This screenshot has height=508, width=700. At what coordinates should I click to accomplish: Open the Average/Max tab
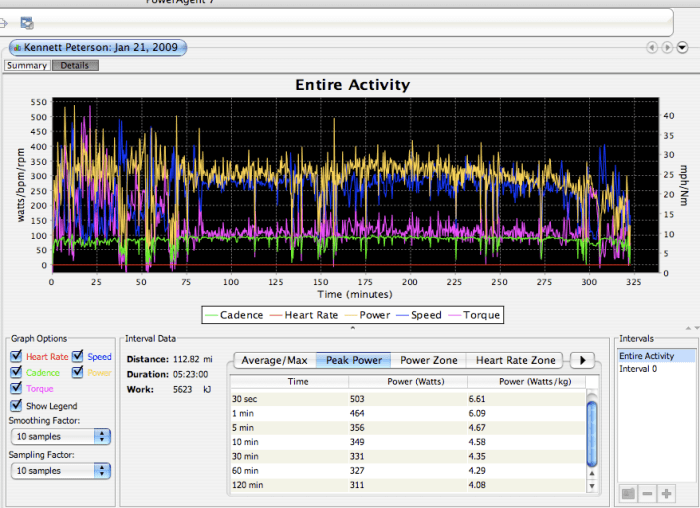[x=274, y=360]
